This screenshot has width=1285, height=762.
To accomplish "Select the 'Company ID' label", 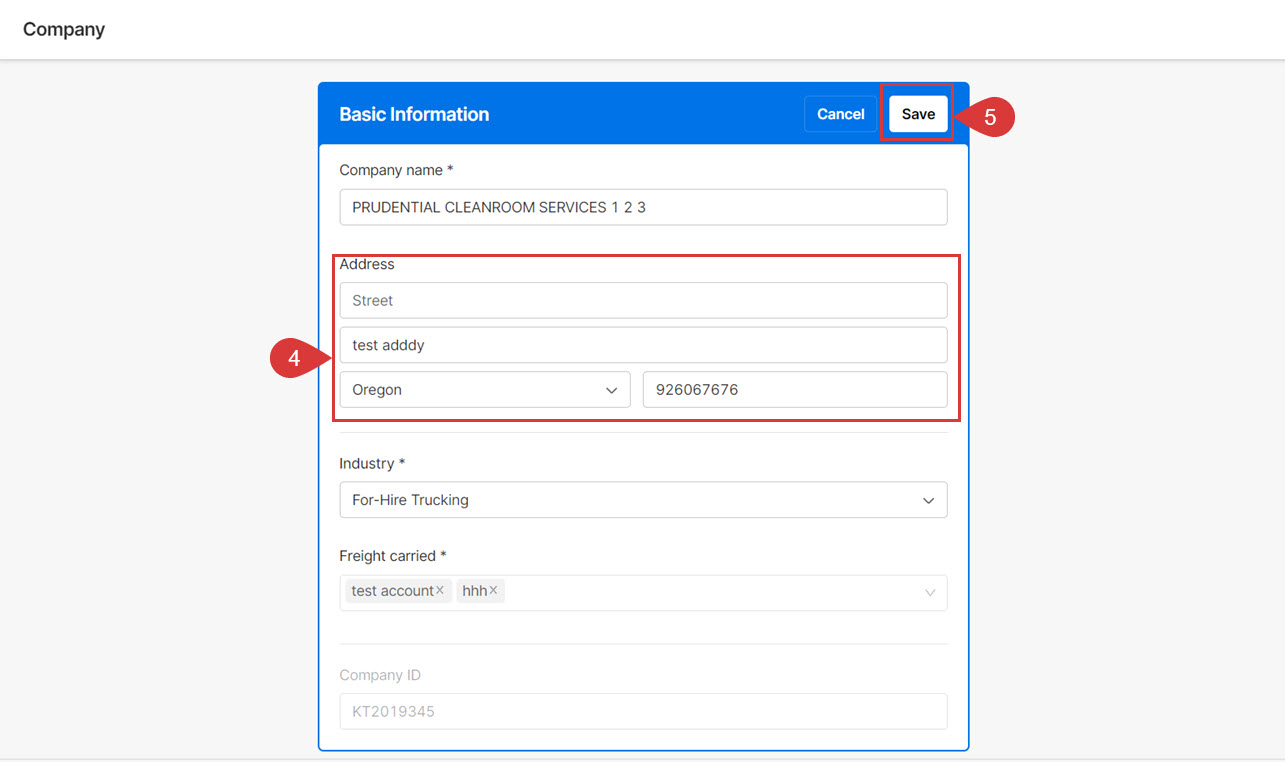I will click(x=380, y=675).
